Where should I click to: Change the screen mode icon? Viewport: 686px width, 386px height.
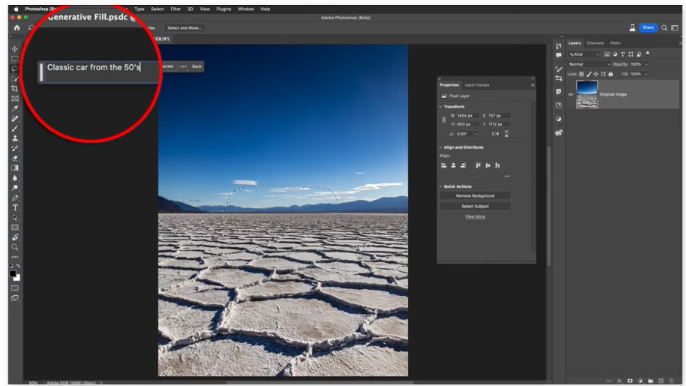[x=15, y=298]
